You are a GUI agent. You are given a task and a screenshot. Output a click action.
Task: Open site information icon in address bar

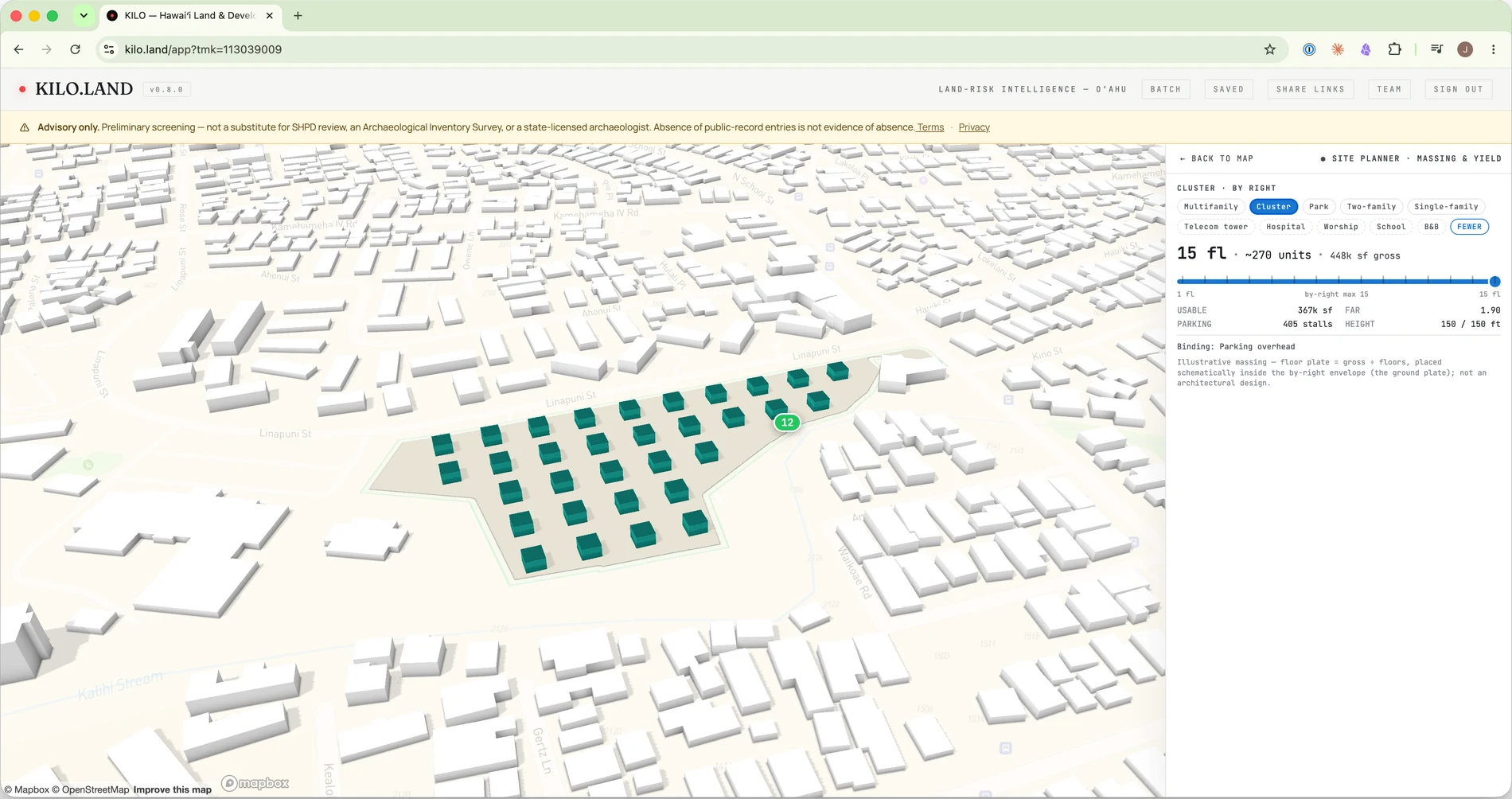click(x=109, y=49)
